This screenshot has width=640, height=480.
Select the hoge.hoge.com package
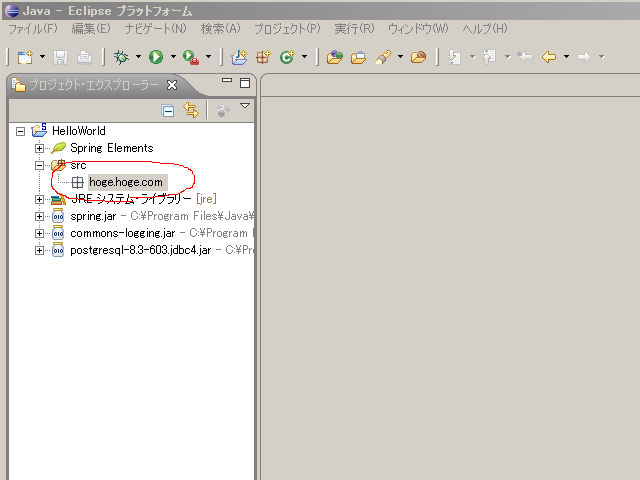(125, 182)
